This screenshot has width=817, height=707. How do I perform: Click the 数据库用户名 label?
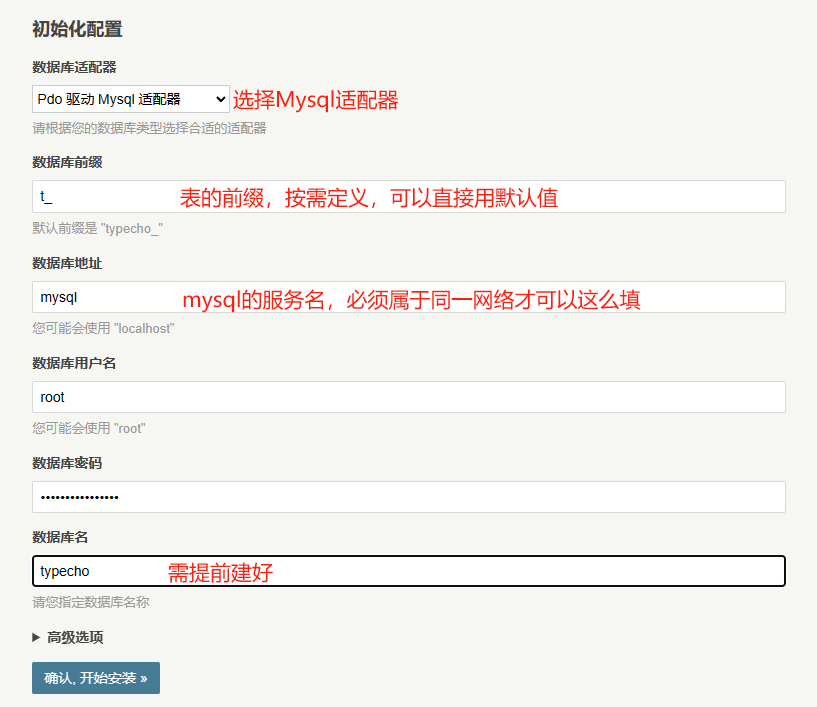click(74, 363)
